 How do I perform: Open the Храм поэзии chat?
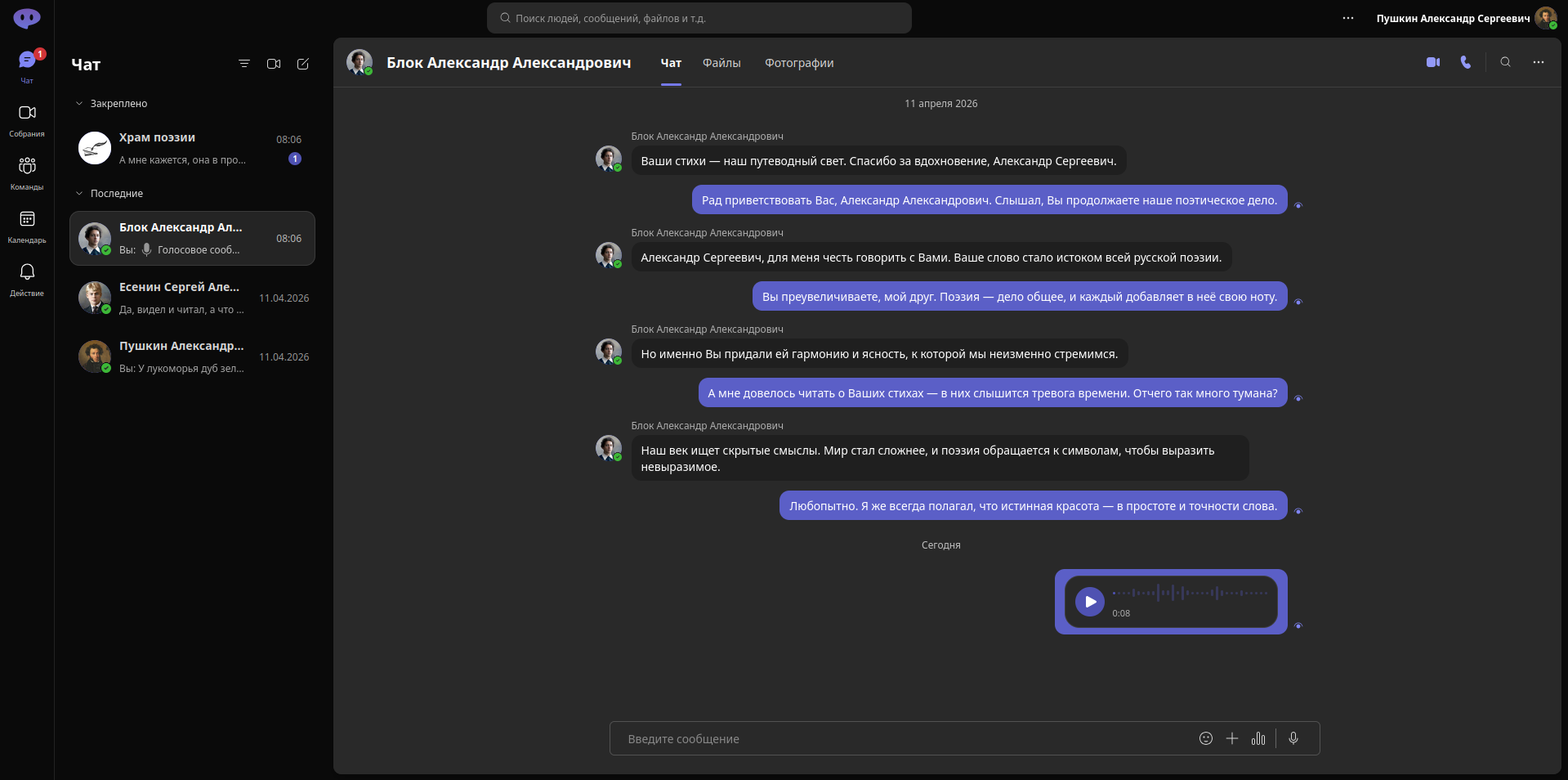192,149
